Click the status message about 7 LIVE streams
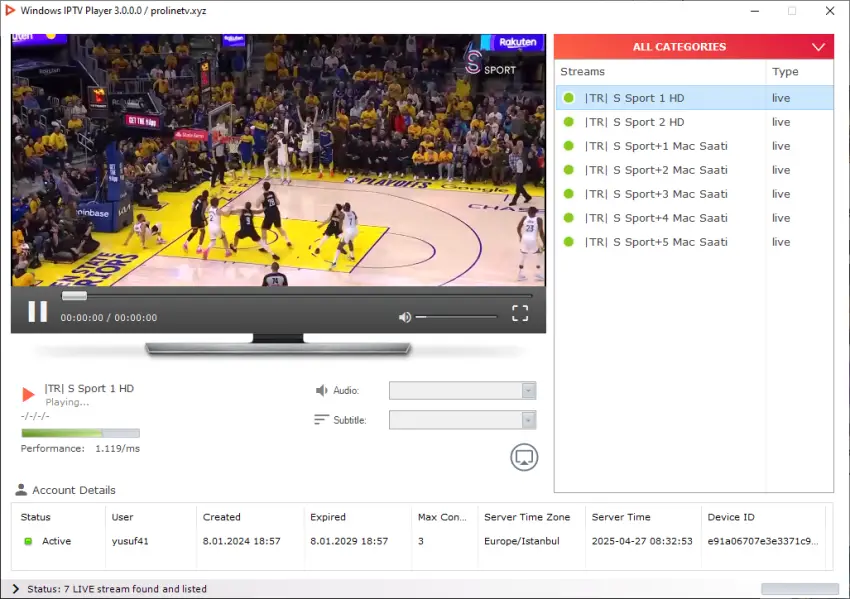The image size is (850, 599). [x=117, y=589]
